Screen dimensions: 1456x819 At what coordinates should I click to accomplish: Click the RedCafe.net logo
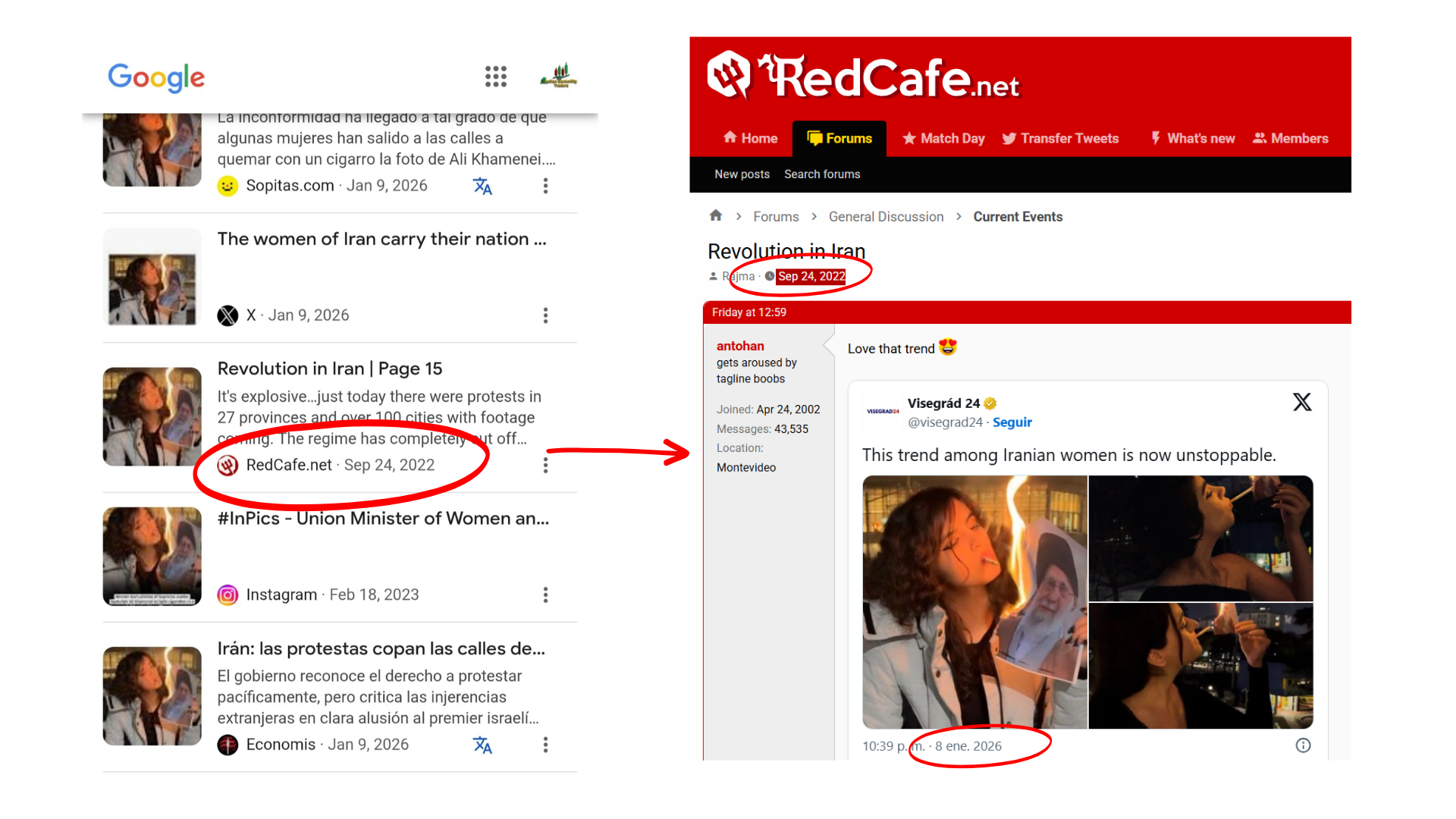pos(863,77)
